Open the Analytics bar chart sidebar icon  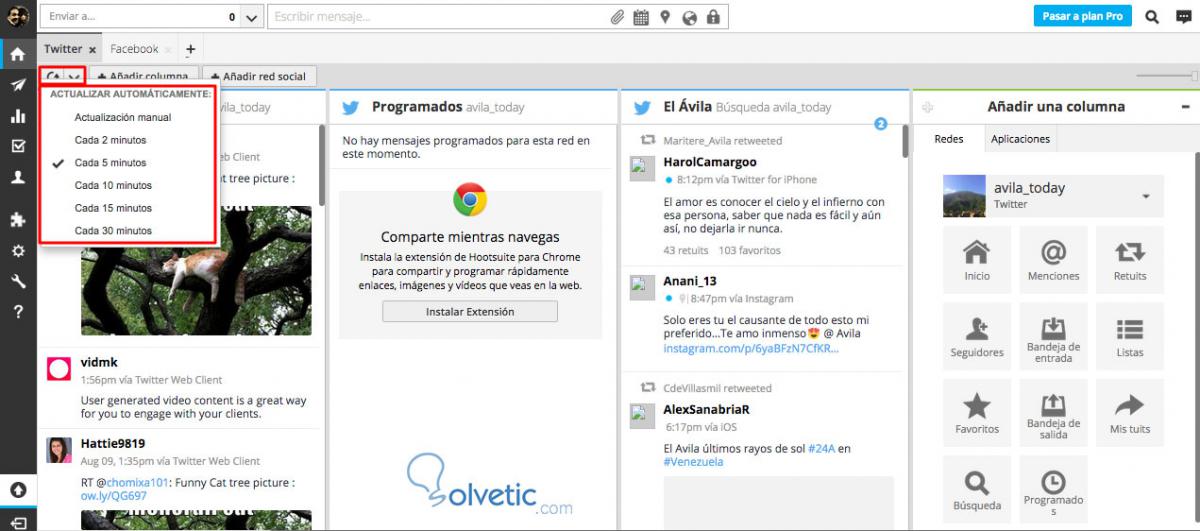[x=17, y=116]
